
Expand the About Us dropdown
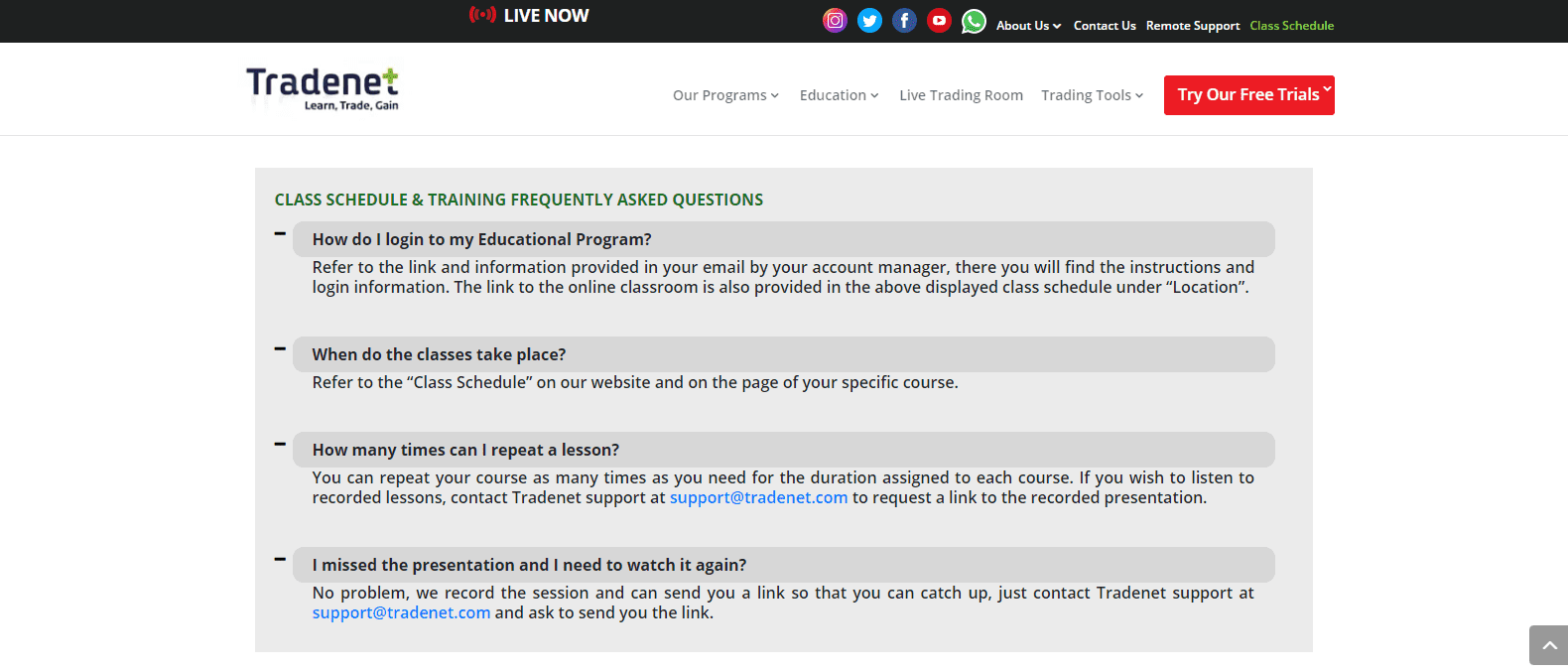1028,26
